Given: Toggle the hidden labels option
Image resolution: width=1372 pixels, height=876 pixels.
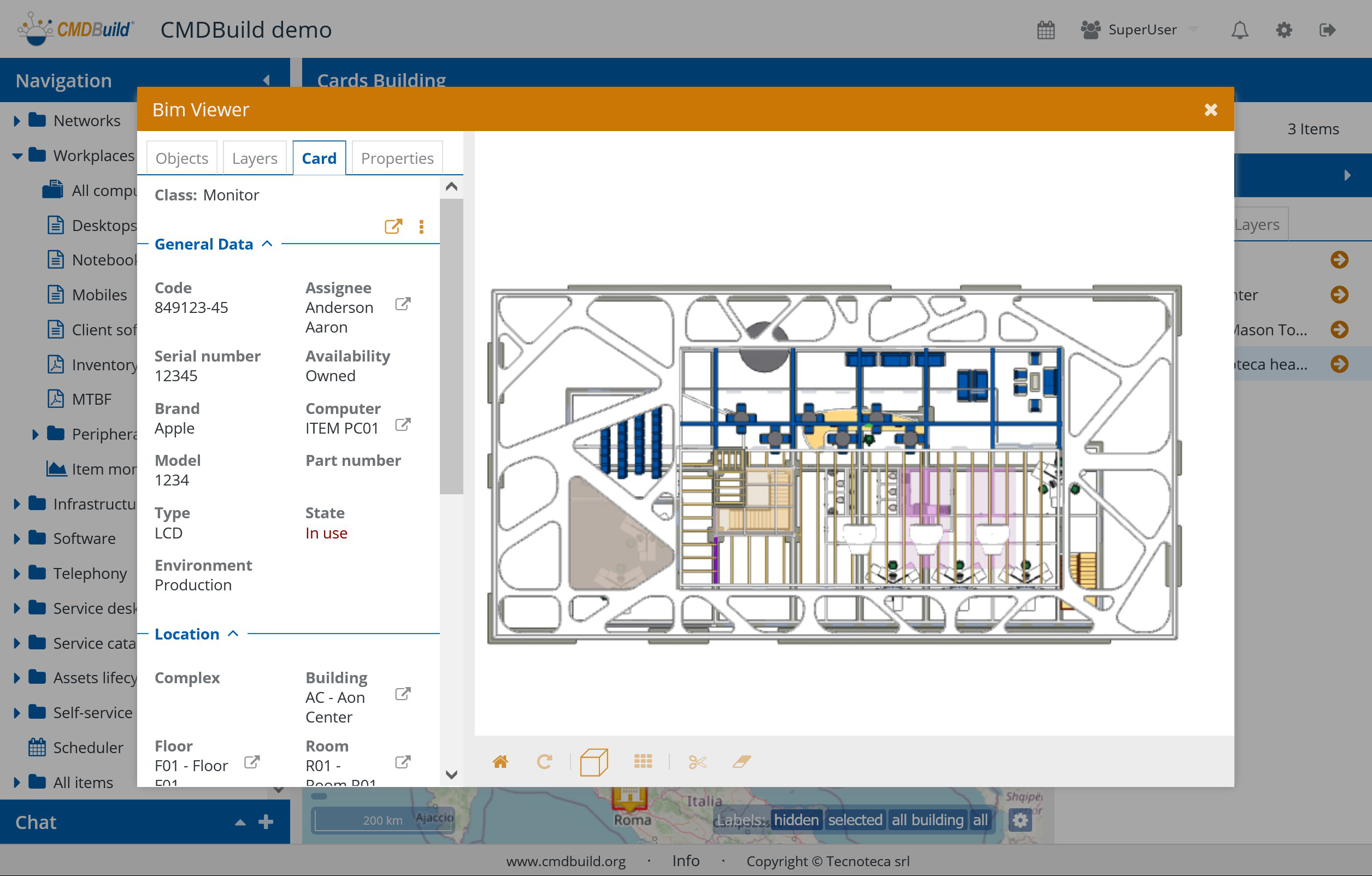Looking at the screenshot, I should (x=796, y=820).
